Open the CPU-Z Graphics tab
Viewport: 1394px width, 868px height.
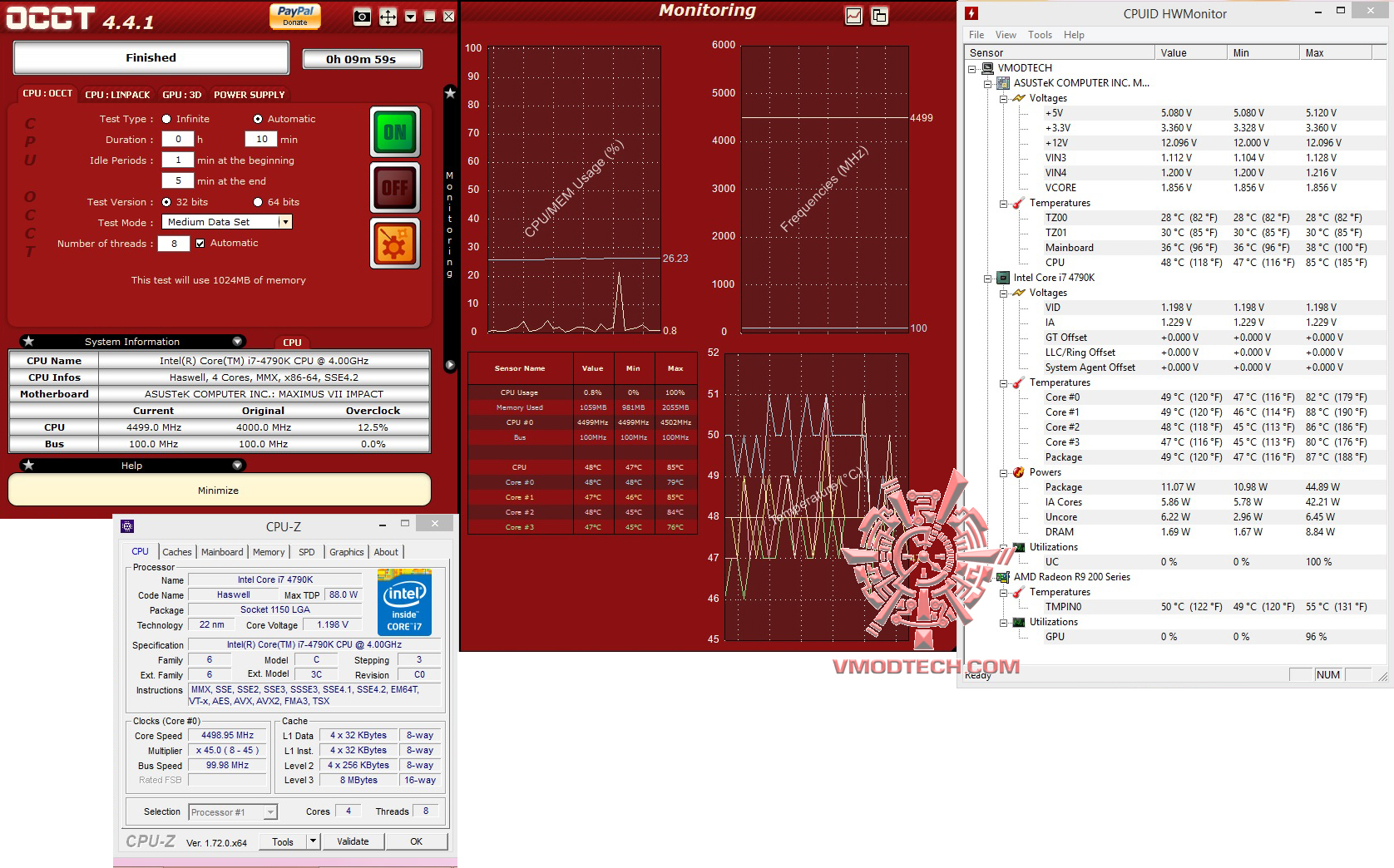(347, 552)
